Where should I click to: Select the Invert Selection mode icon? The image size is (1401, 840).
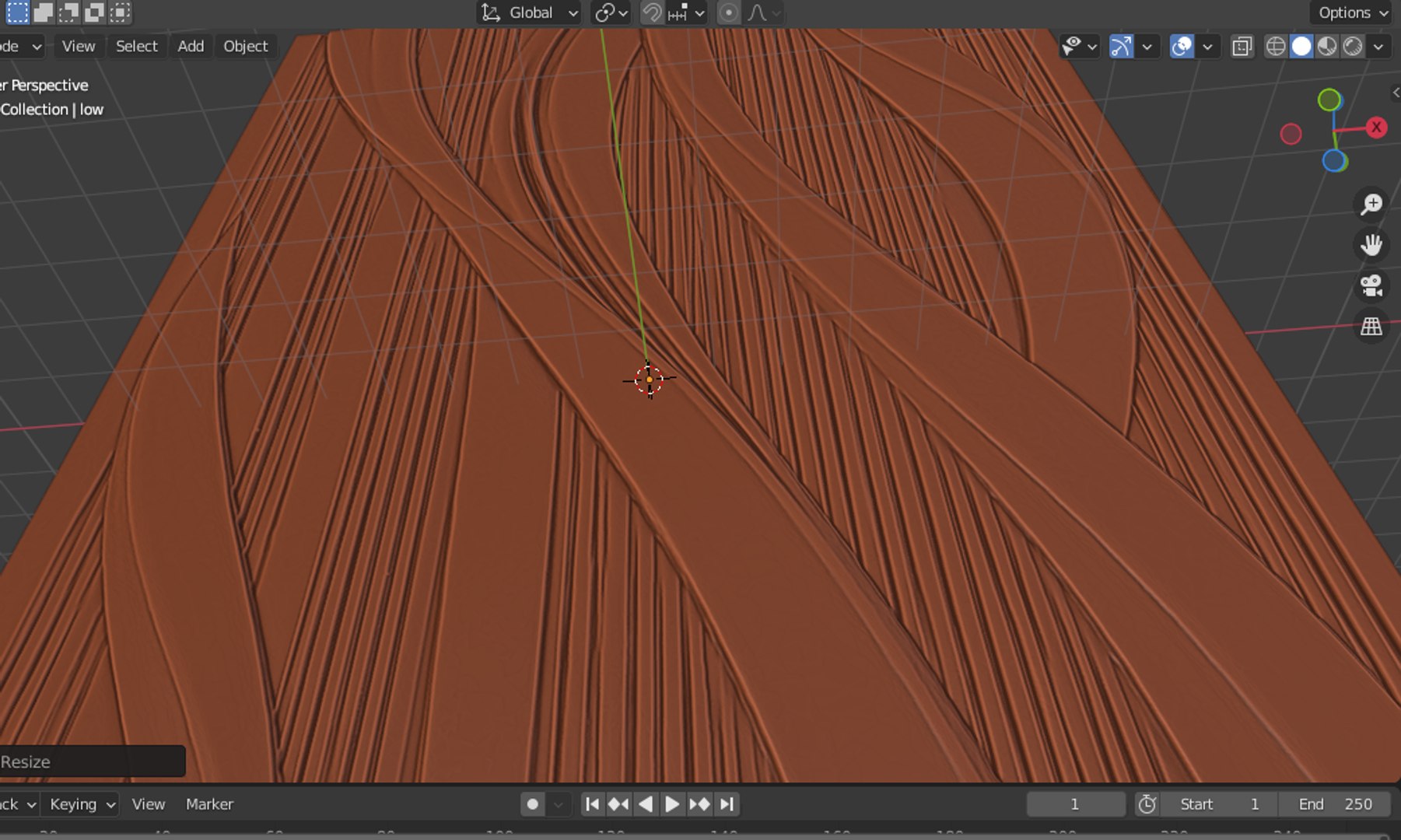pos(94,12)
